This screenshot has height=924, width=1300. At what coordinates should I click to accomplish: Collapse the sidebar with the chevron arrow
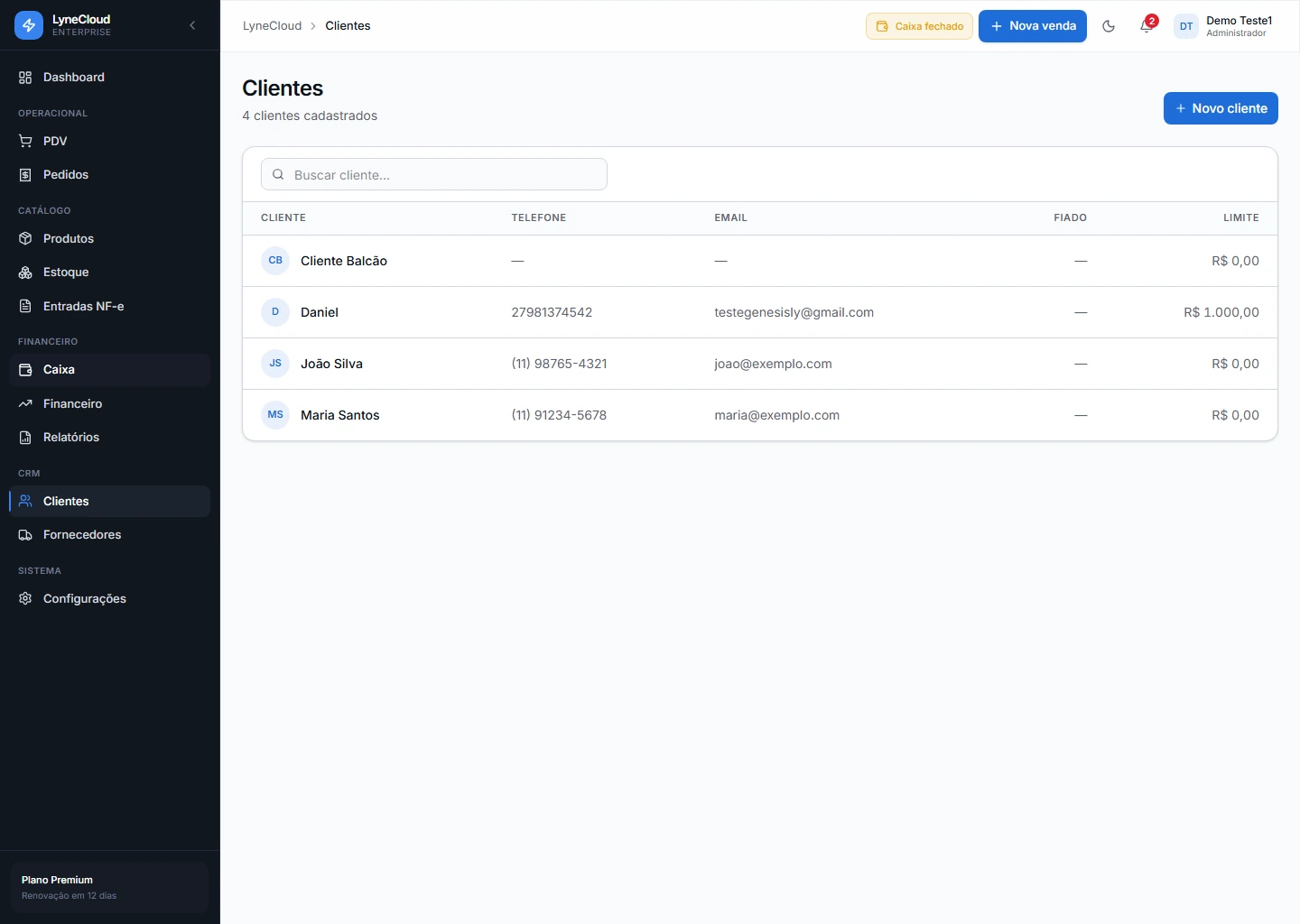point(192,25)
